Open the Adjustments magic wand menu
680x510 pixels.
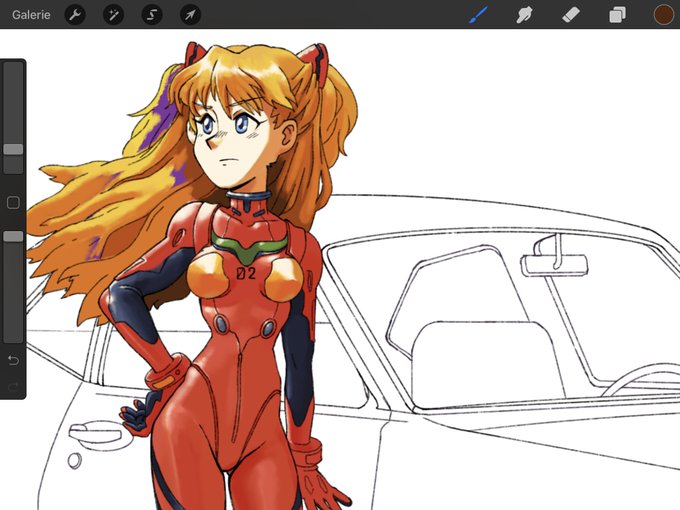point(114,15)
